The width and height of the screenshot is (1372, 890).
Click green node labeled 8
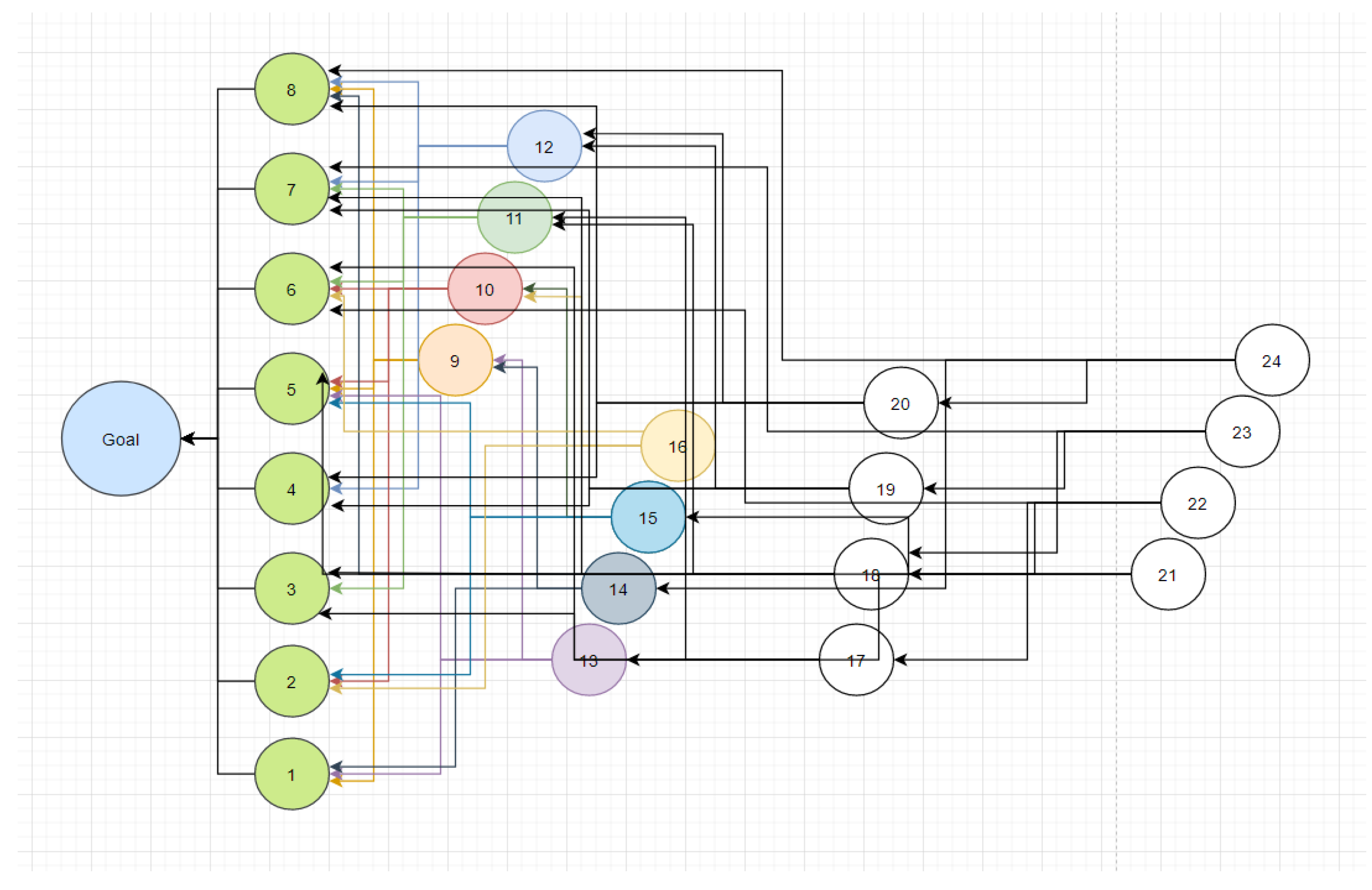(292, 89)
